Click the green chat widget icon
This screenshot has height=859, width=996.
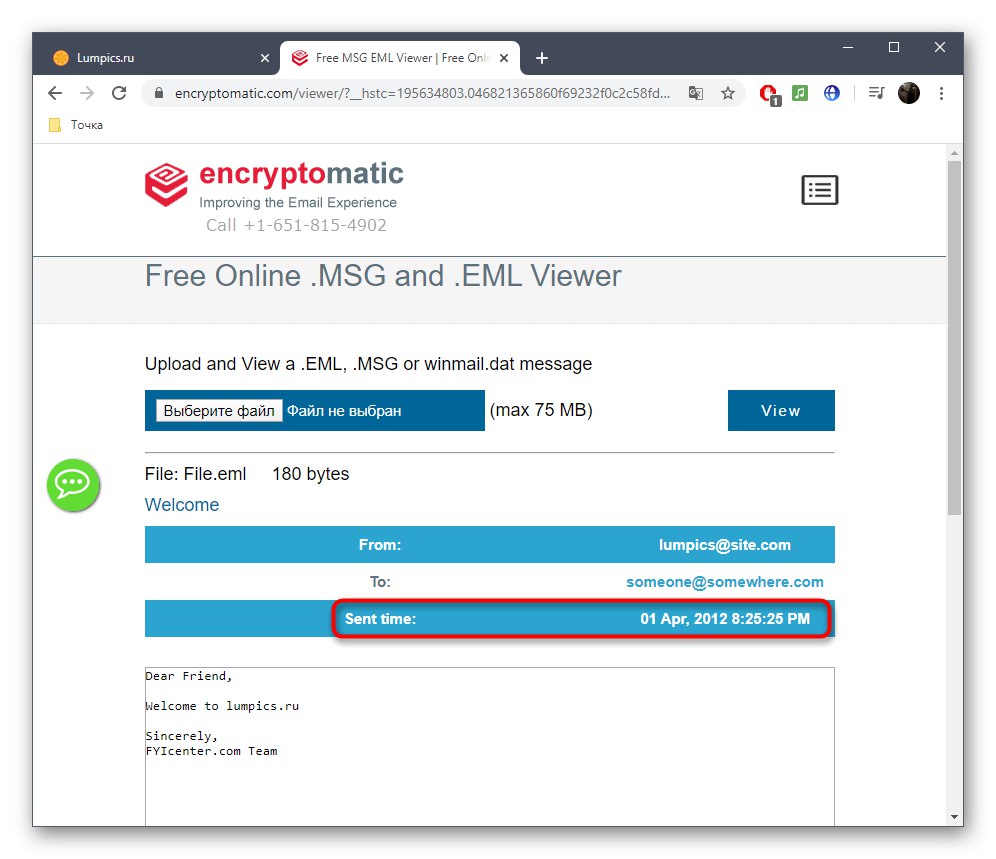[73, 486]
